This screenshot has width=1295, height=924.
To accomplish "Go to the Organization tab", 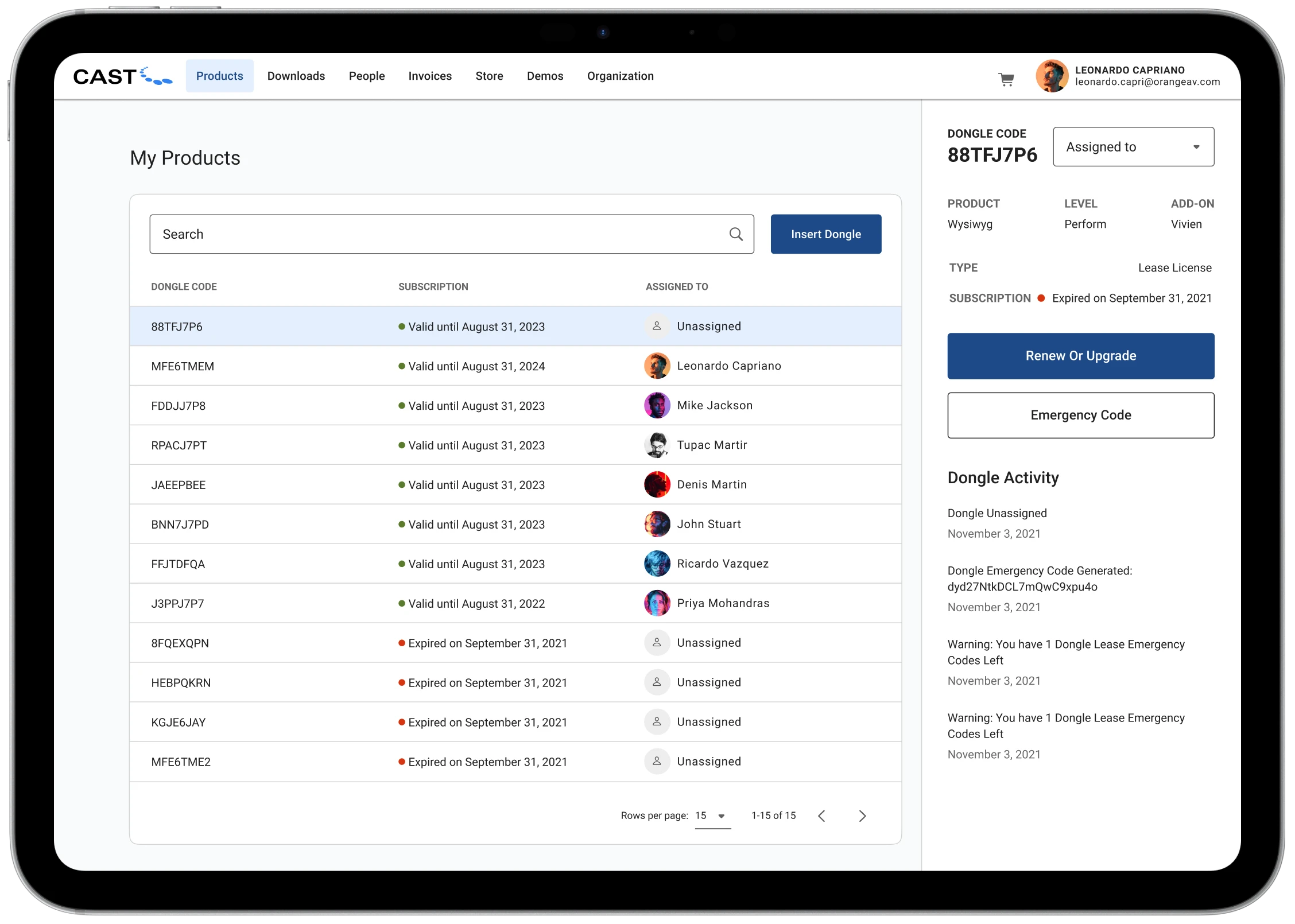I will (620, 76).
